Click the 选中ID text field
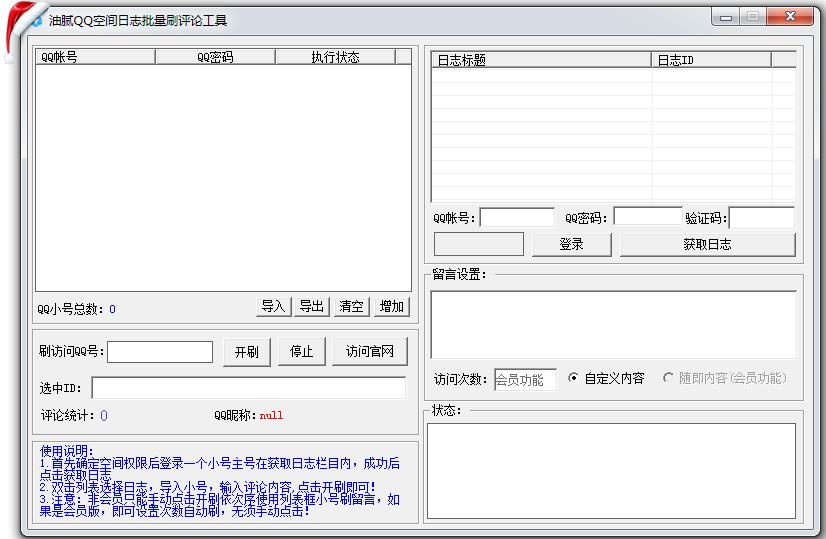The image size is (826, 539). click(248, 388)
